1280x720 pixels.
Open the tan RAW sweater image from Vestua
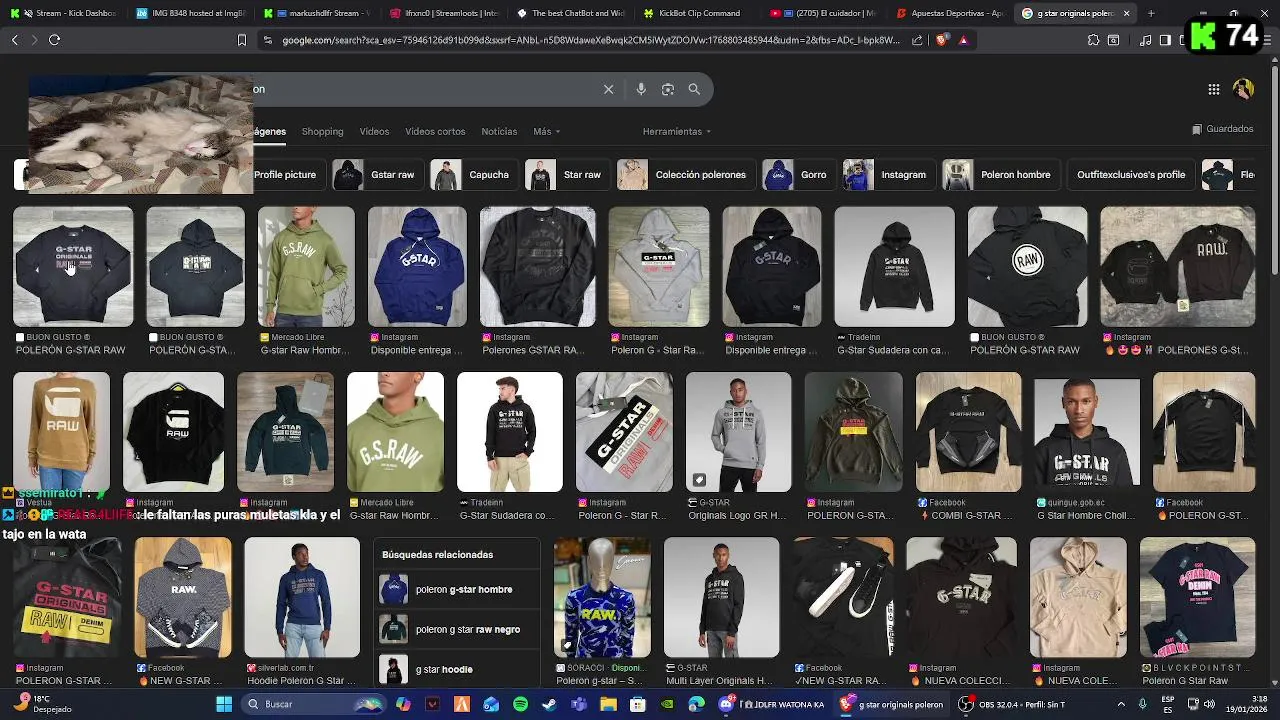click(x=61, y=432)
